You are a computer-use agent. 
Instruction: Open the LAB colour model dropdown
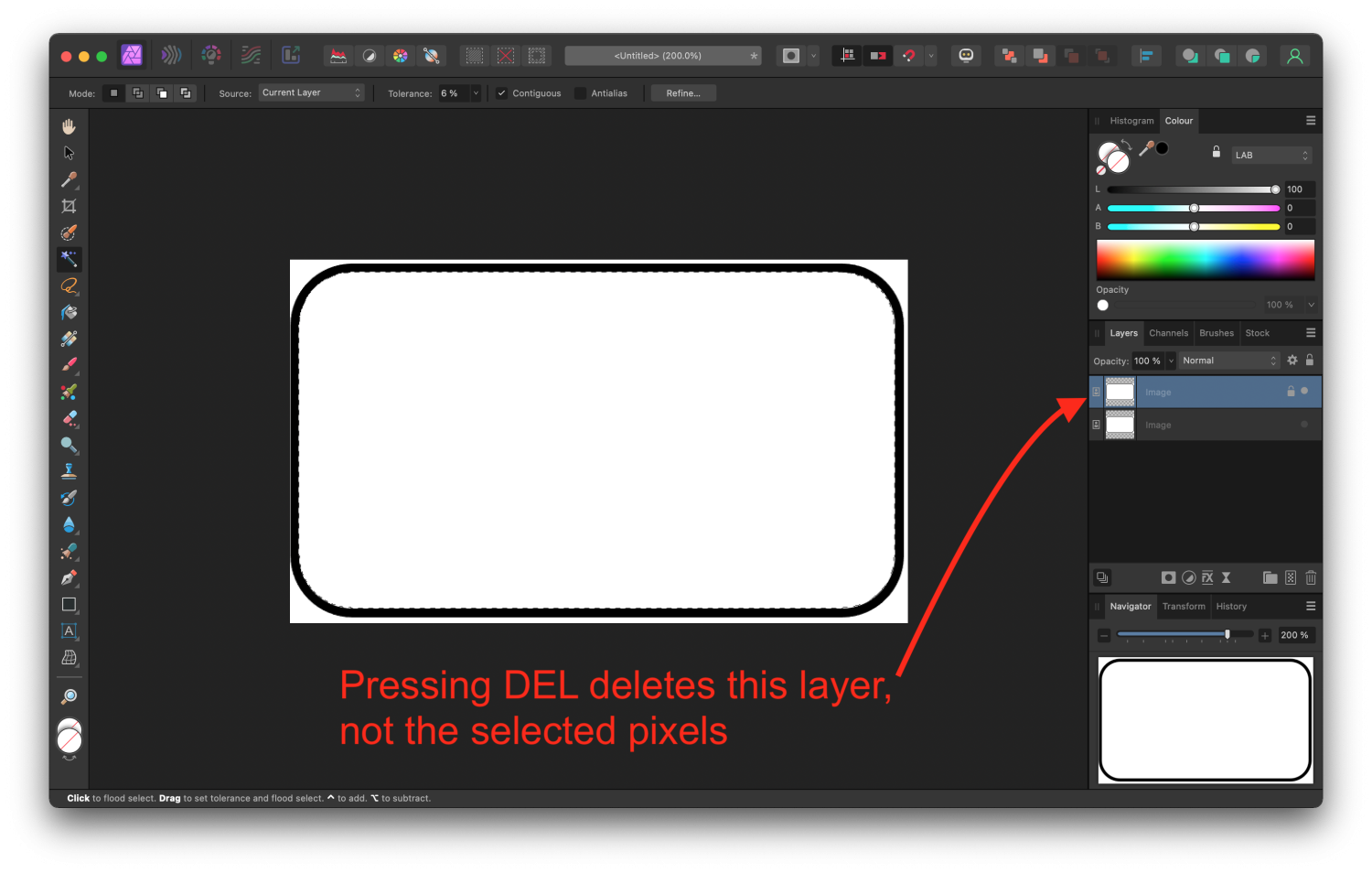[x=1270, y=154]
